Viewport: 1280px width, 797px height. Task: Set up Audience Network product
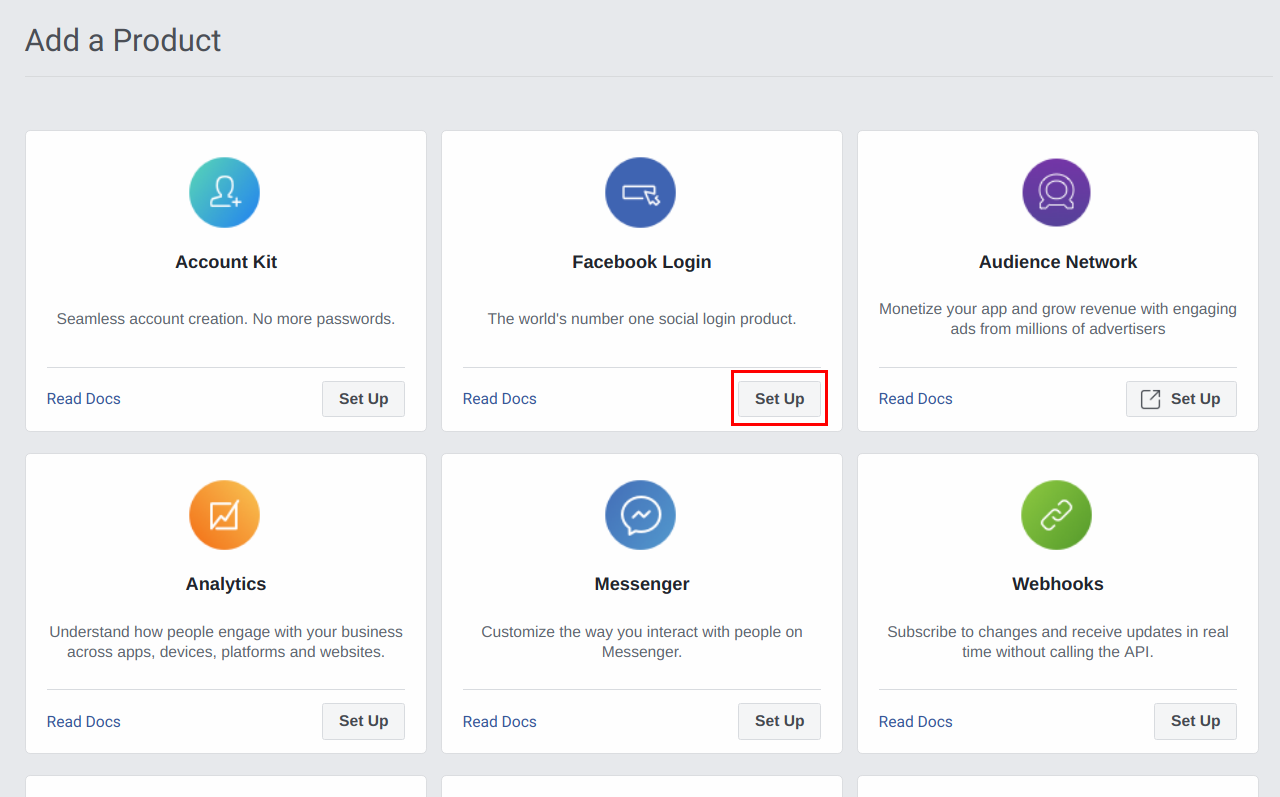click(1181, 399)
